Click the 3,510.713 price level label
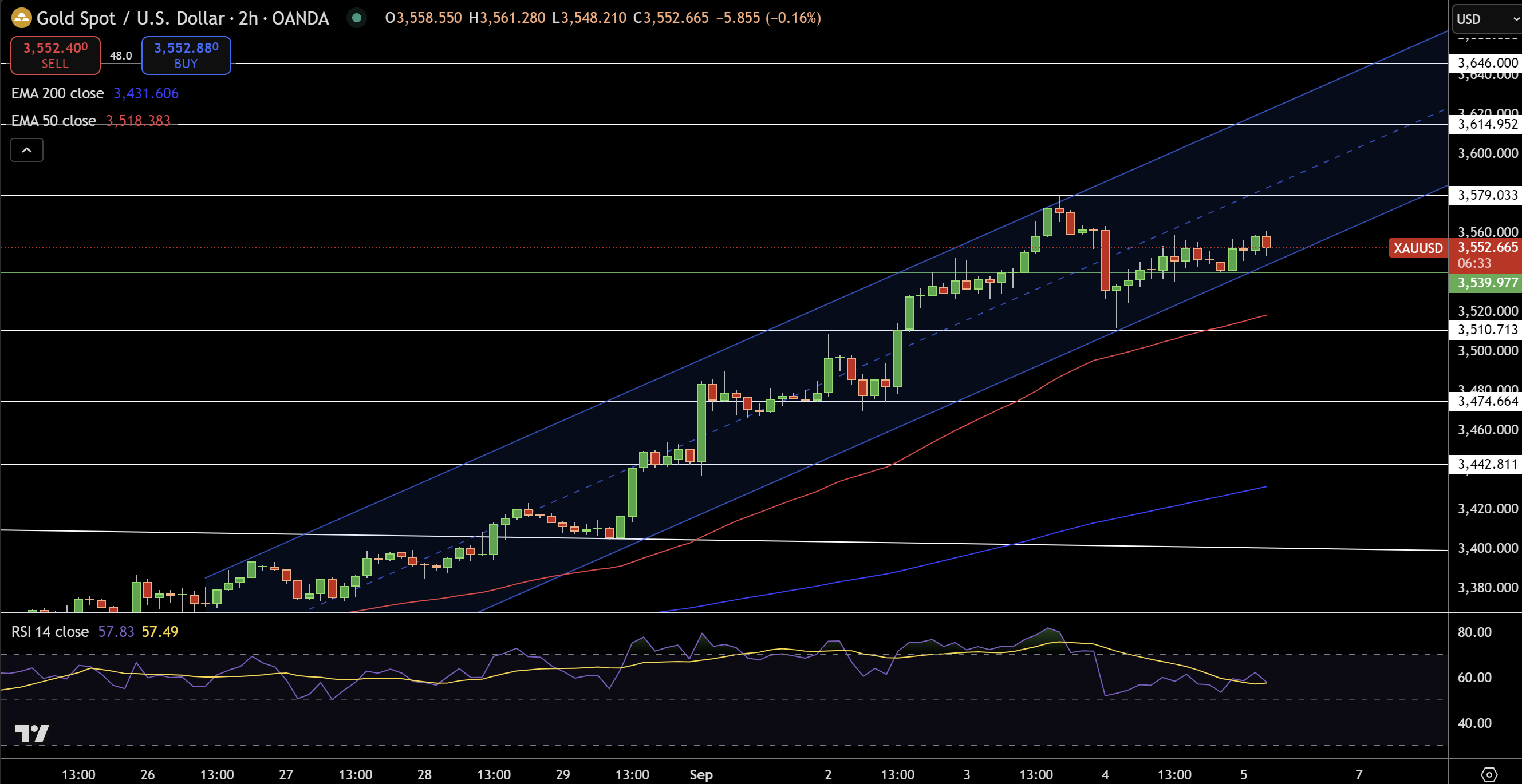This screenshot has height=784, width=1522. click(x=1486, y=330)
